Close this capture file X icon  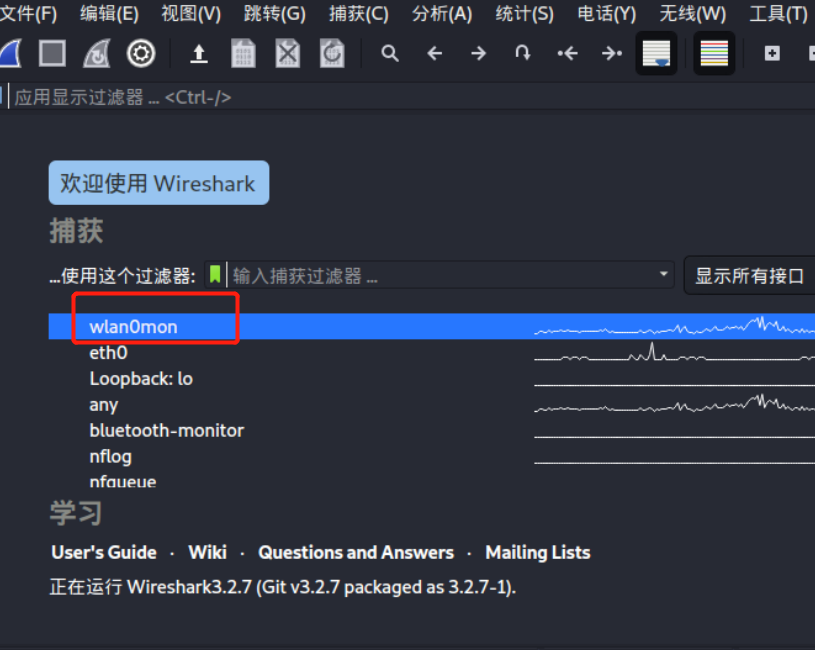click(x=287, y=53)
